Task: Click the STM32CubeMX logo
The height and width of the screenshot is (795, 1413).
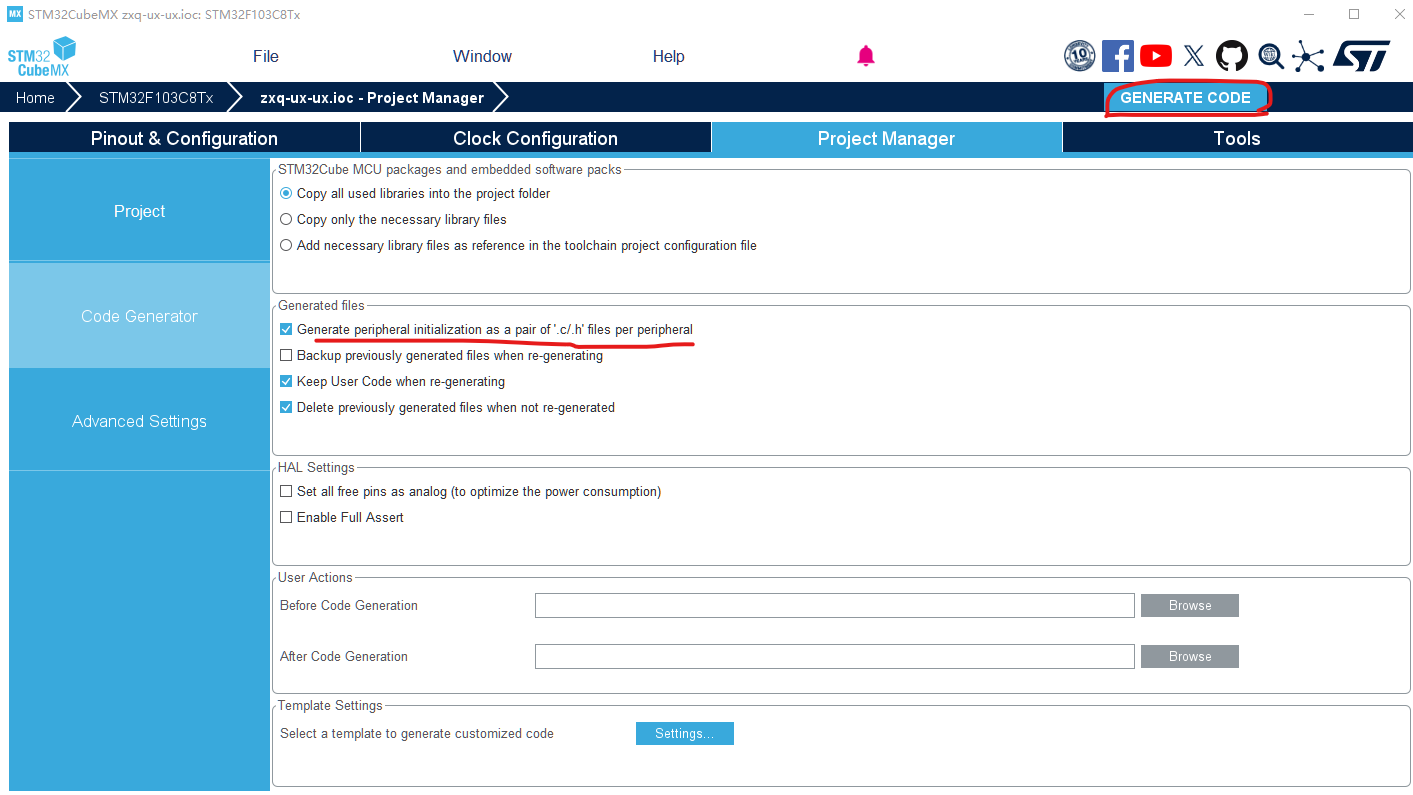Action: pos(42,57)
